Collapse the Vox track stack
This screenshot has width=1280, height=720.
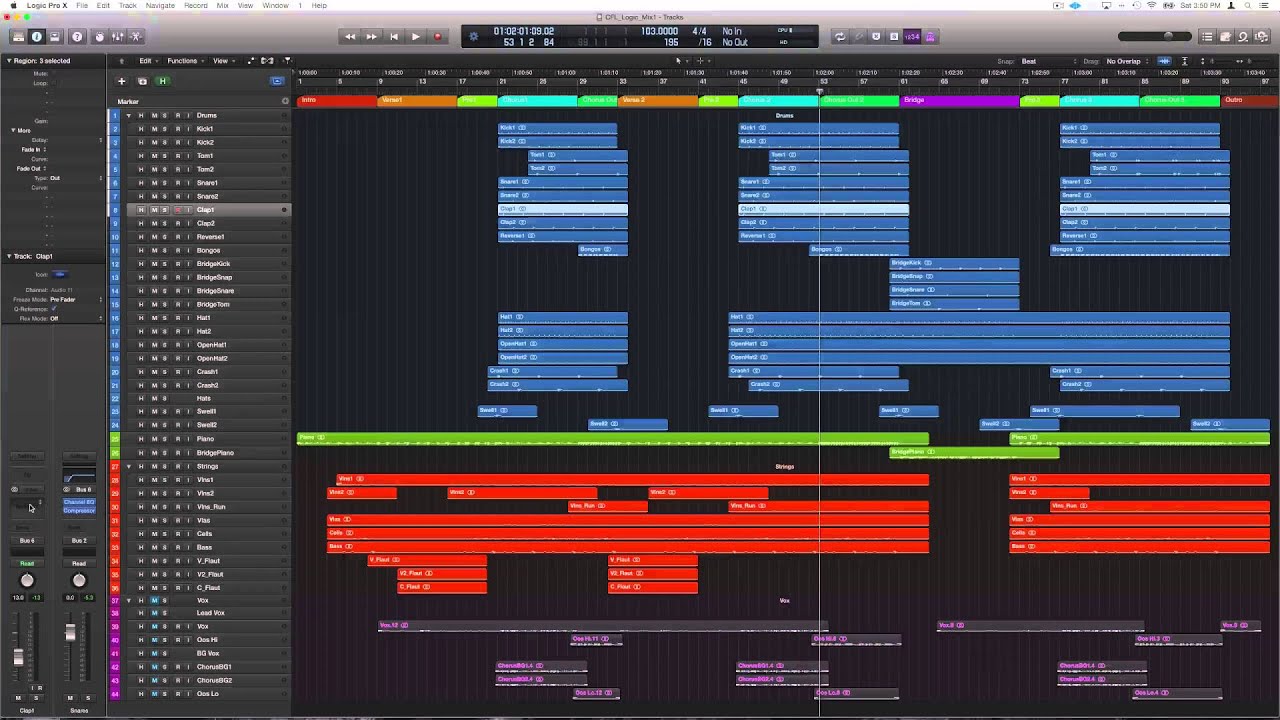(128, 600)
